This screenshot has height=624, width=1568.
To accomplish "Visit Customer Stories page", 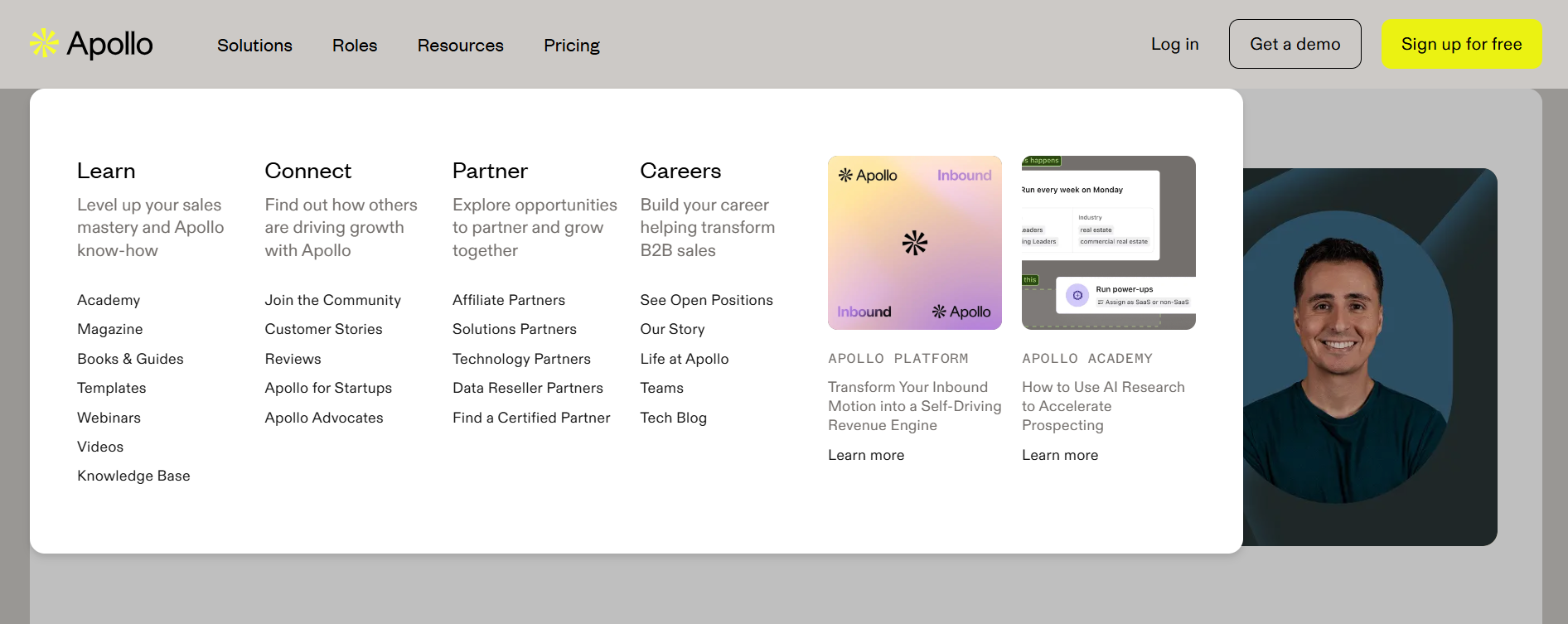I will click(323, 329).
